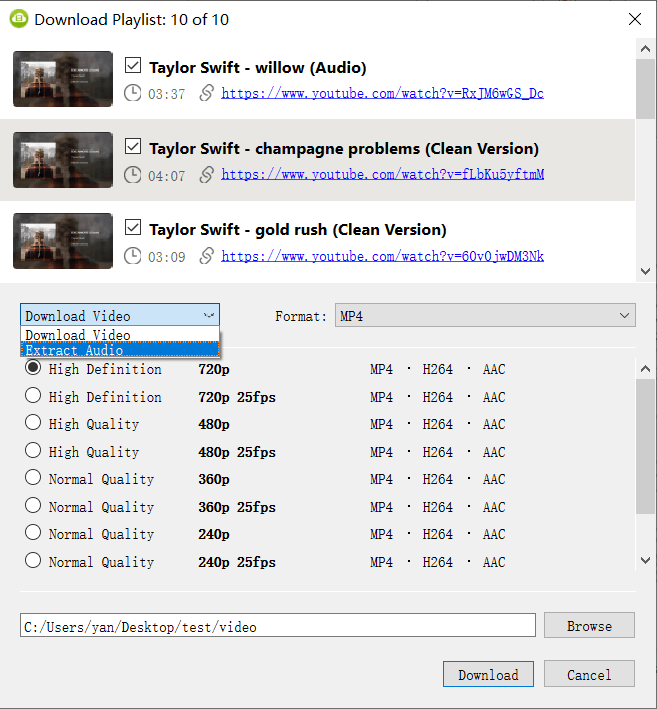
Task: Click the Cancel button
Action: (x=589, y=674)
